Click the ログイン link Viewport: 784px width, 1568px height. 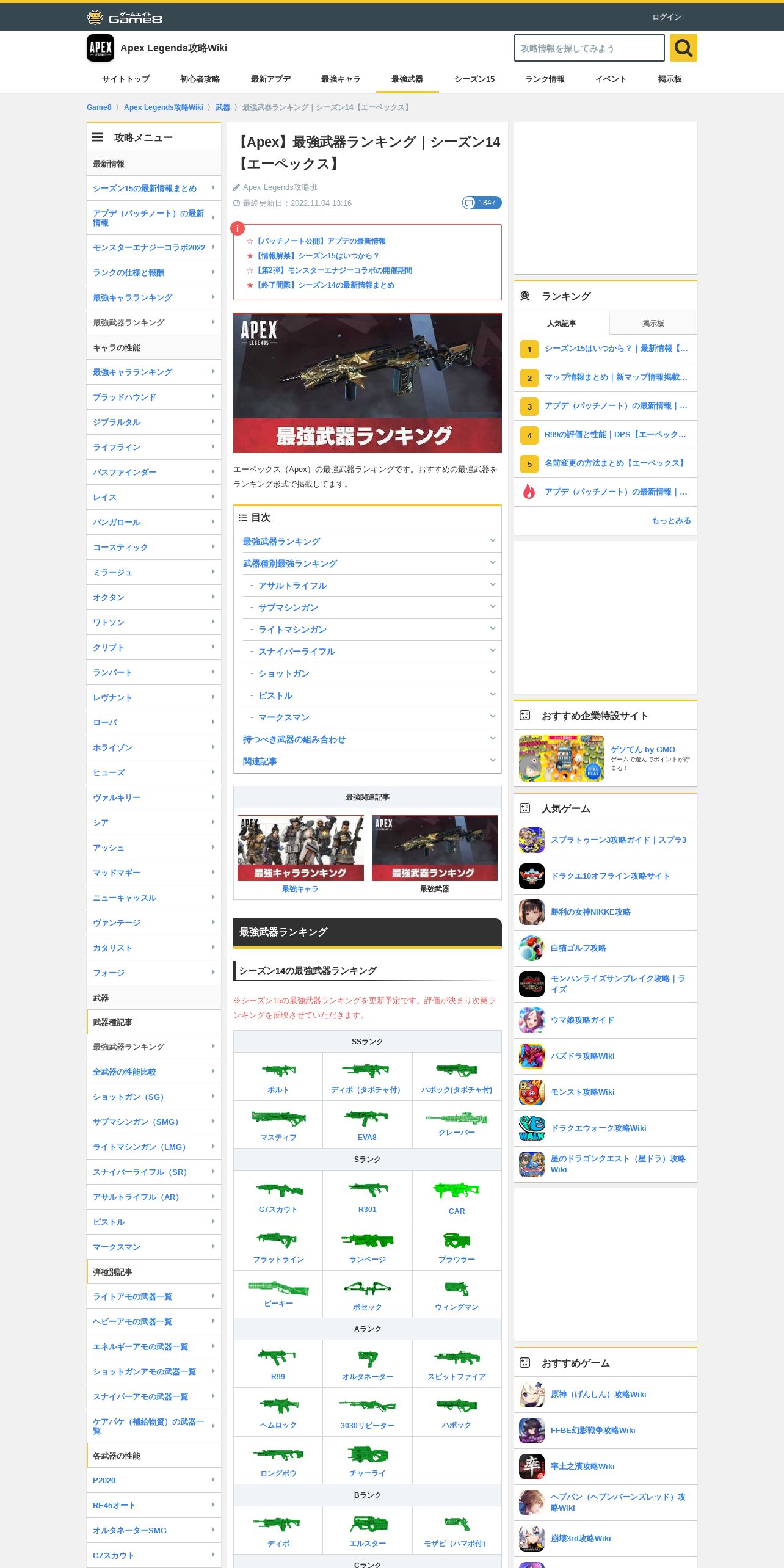667,17
